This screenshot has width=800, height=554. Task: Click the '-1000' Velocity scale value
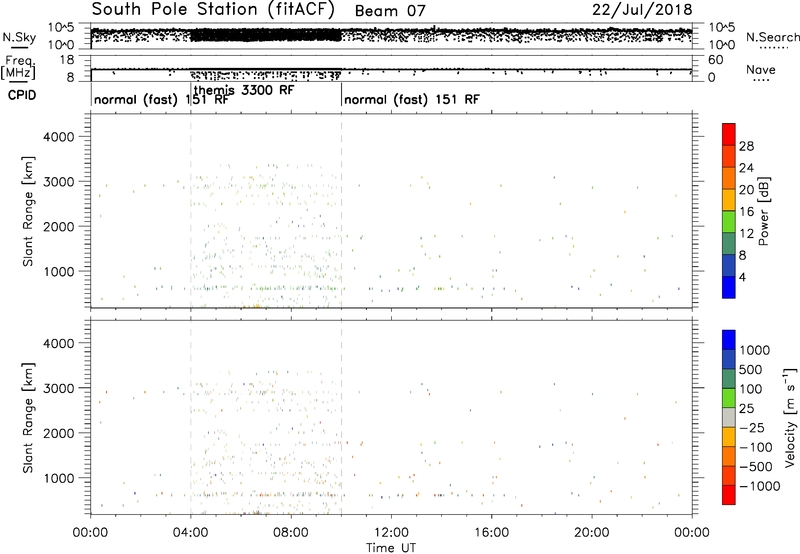(759, 486)
